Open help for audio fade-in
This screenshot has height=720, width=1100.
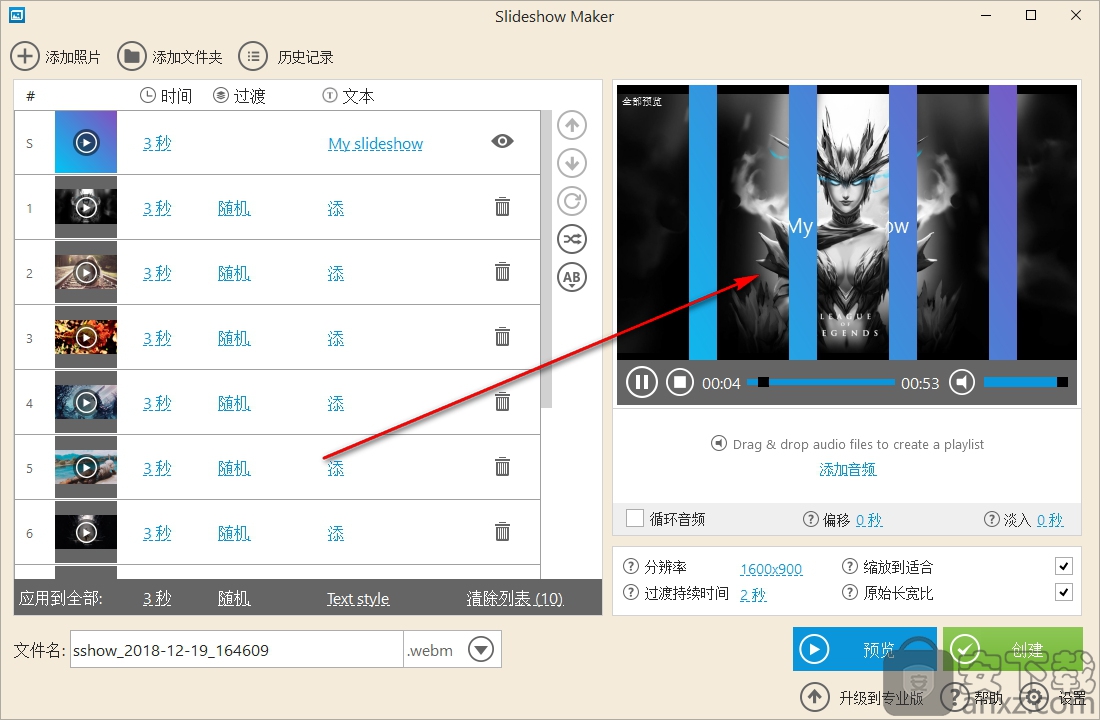tap(992, 519)
